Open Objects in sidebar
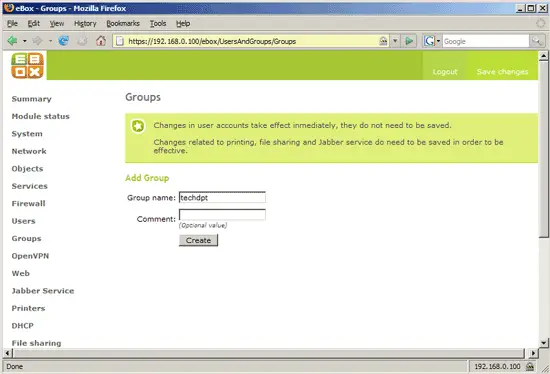The width and height of the screenshot is (550, 374). (x=27, y=169)
